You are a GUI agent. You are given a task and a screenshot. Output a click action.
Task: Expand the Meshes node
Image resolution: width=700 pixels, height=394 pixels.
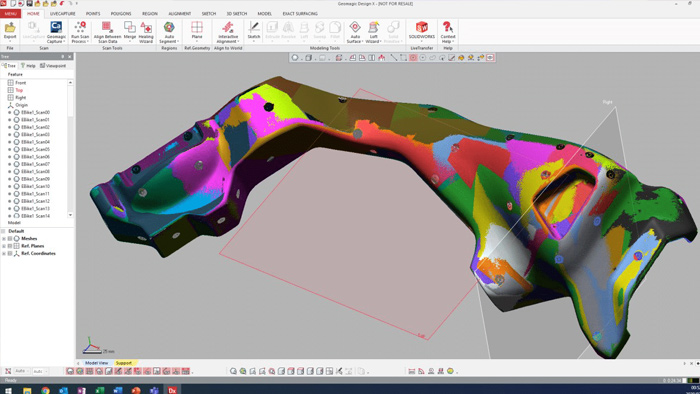[4, 239]
